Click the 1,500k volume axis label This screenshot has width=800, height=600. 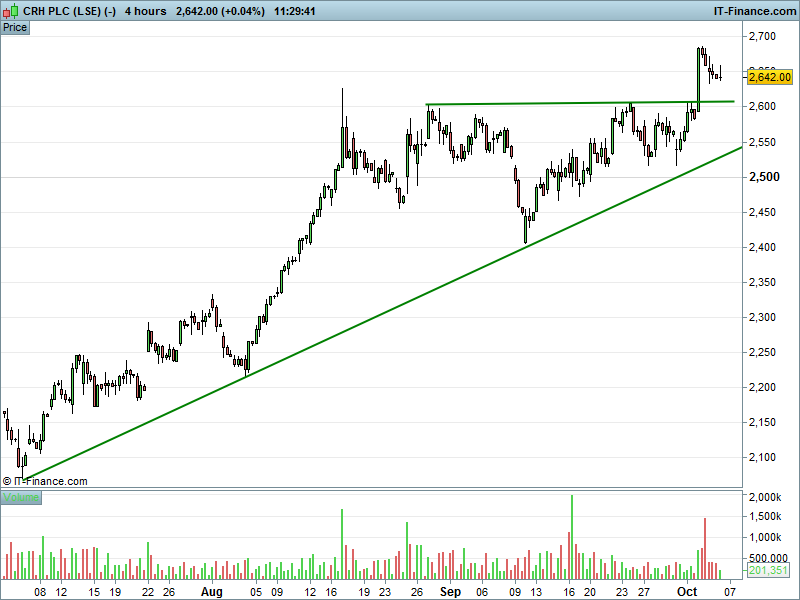764,517
